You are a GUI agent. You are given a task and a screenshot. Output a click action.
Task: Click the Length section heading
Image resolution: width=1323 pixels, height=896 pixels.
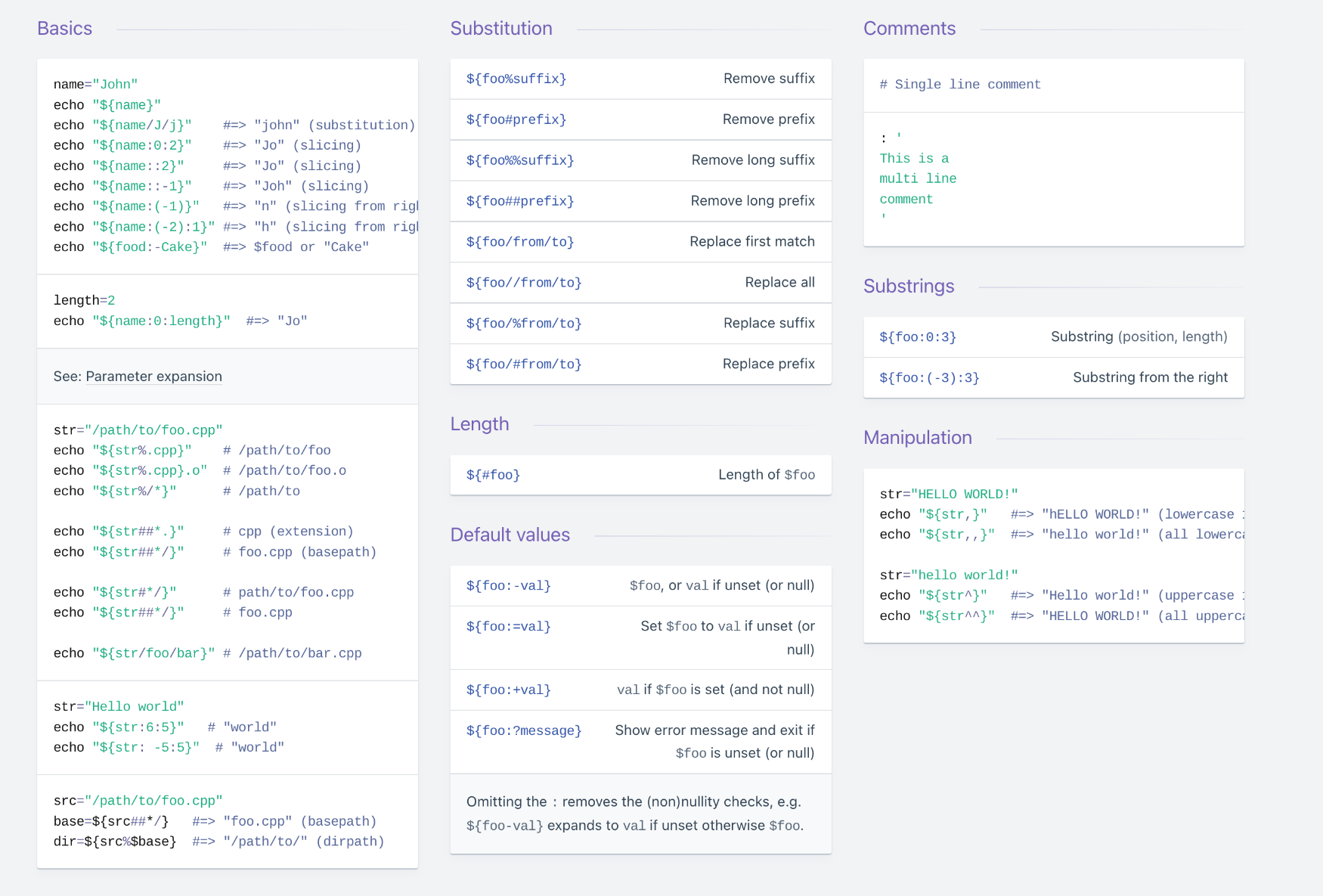479,424
